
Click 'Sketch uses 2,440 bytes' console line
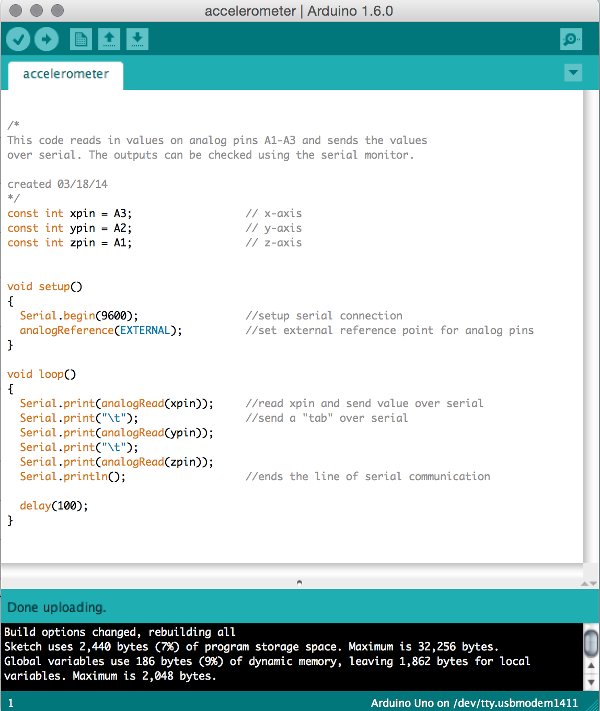251,647
